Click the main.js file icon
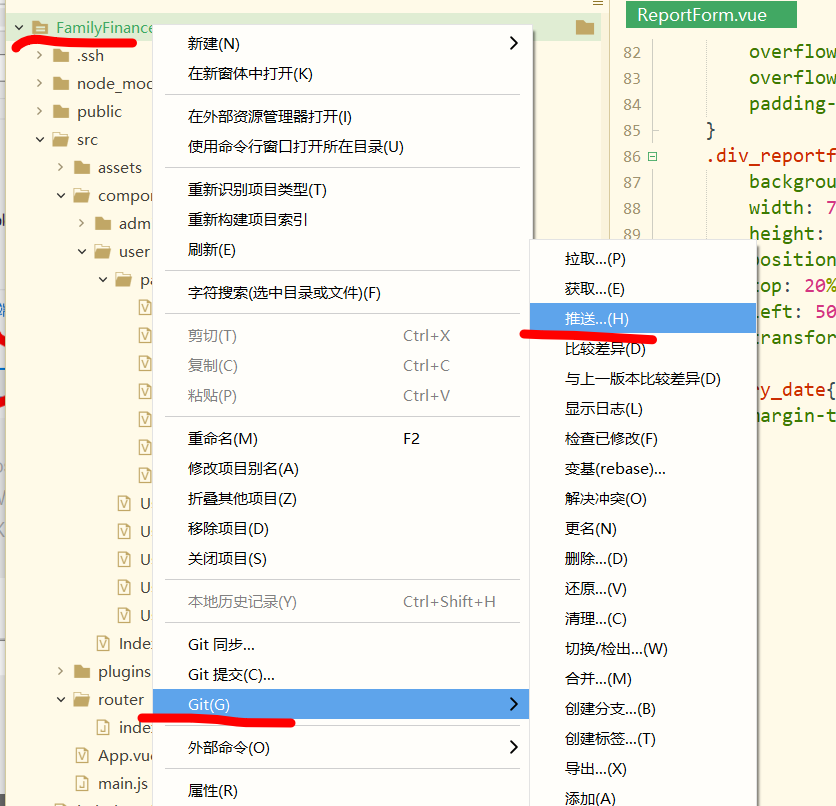836x806 pixels. pyautogui.click(x=84, y=783)
